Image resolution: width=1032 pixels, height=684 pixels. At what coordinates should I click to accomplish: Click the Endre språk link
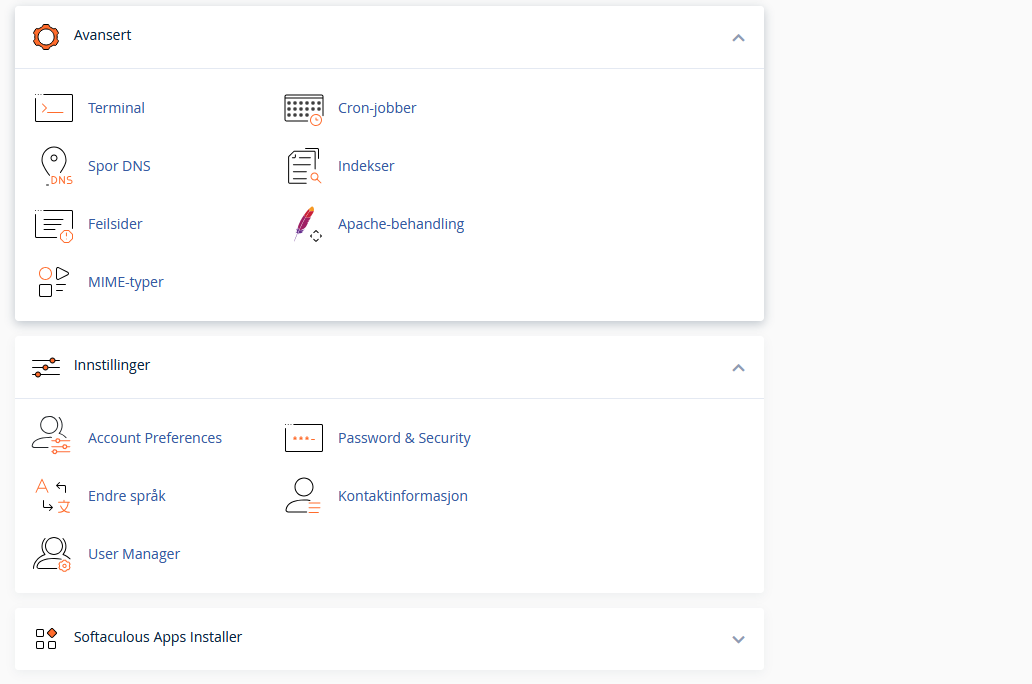pyautogui.click(x=127, y=496)
